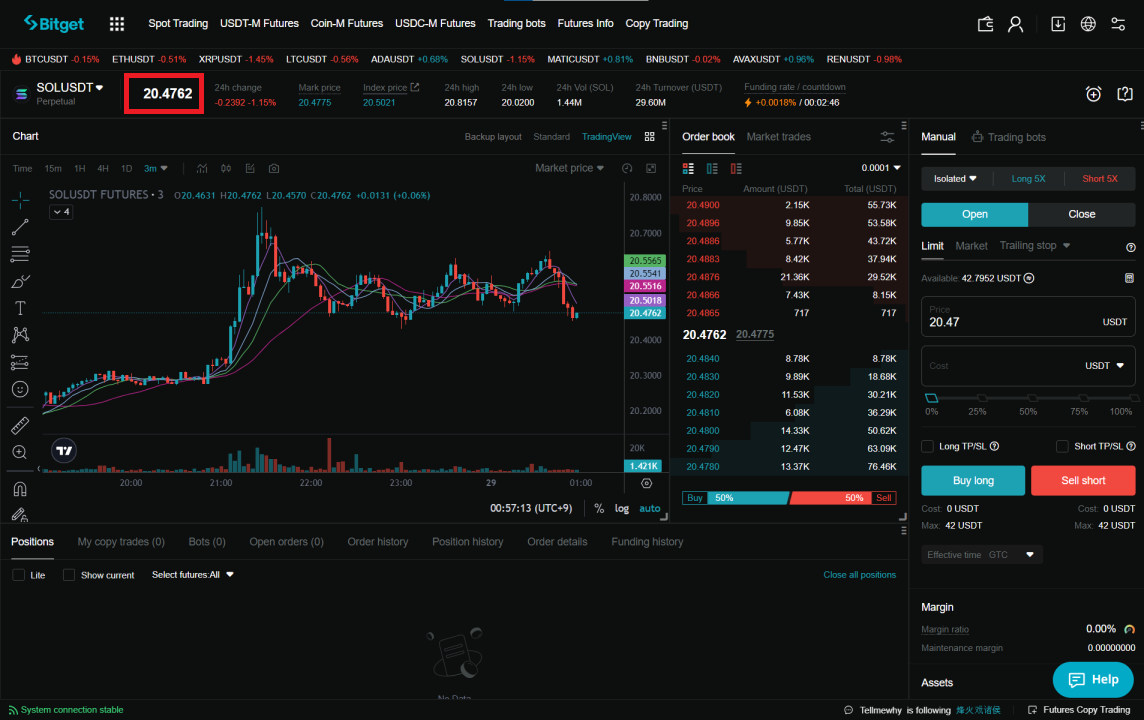Open the Effective time GTC dropdown
The width and height of the screenshot is (1144, 720).
click(x=981, y=555)
